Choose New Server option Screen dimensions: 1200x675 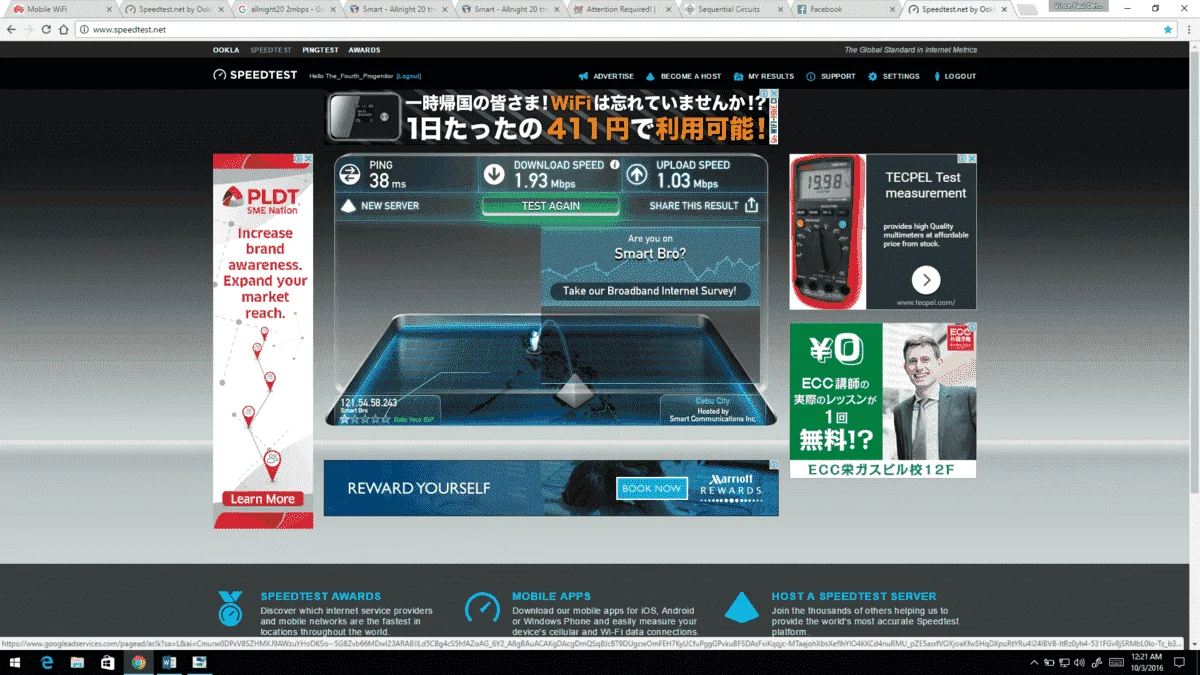(380, 206)
